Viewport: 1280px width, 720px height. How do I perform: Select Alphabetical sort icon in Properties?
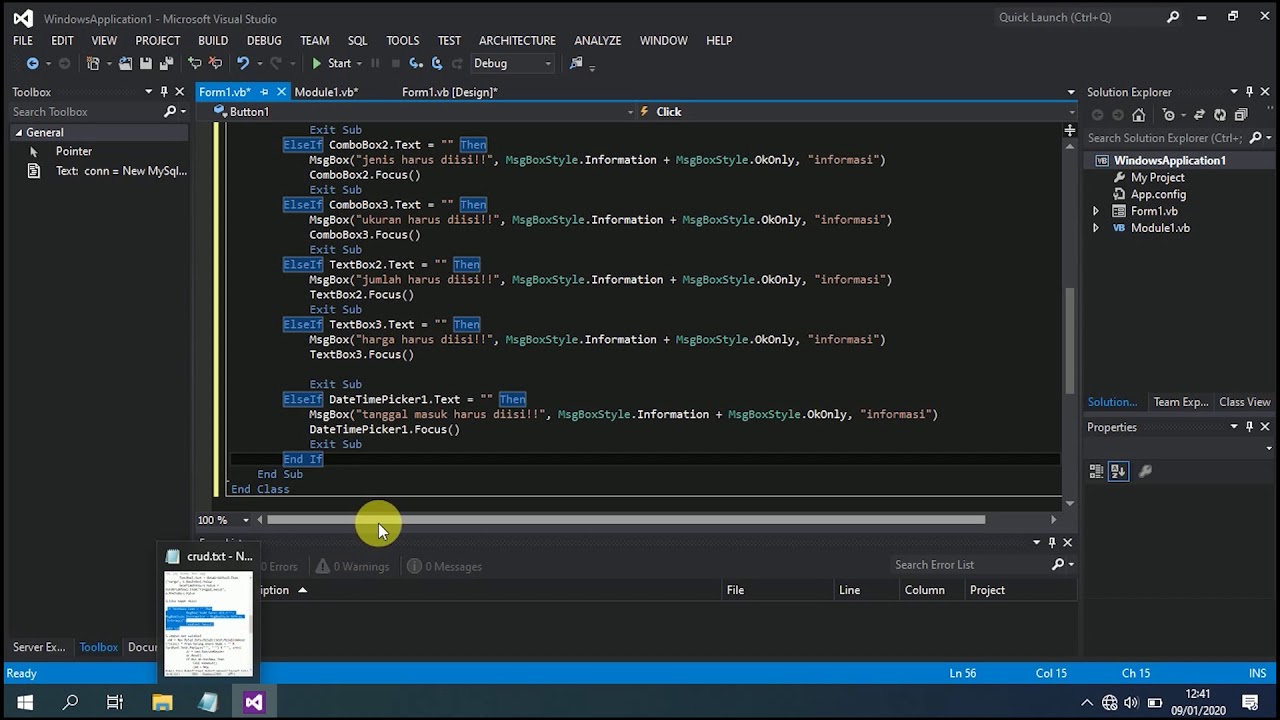click(1118, 471)
